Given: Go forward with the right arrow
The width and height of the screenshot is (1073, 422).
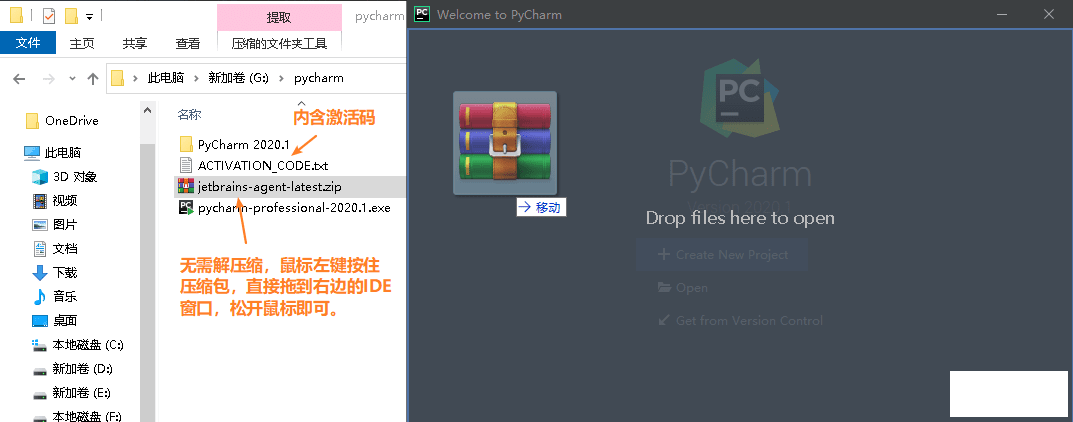Looking at the screenshot, I should click(49, 79).
